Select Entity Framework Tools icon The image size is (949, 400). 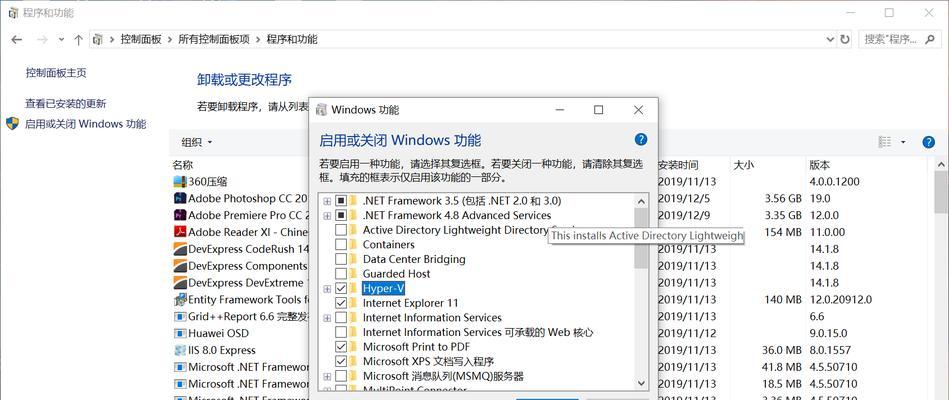(180, 300)
